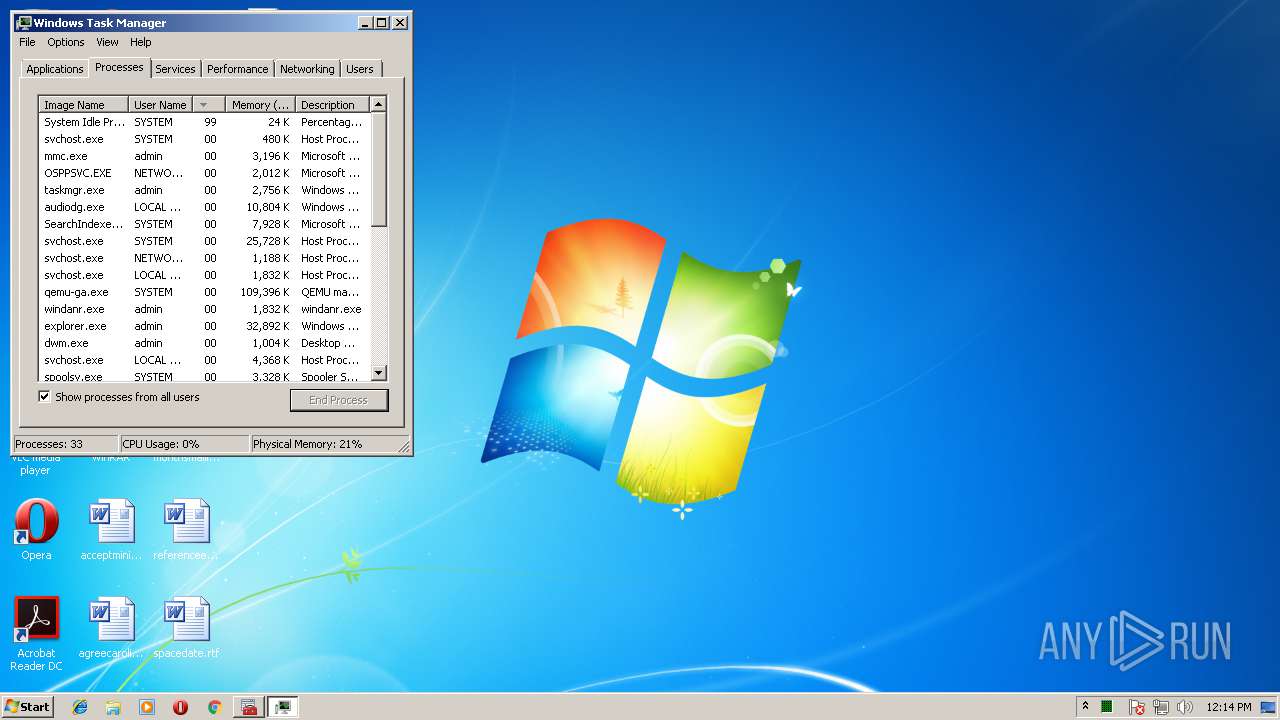
Task: Click process list scrollbar down arrow
Action: pos(378,373)
